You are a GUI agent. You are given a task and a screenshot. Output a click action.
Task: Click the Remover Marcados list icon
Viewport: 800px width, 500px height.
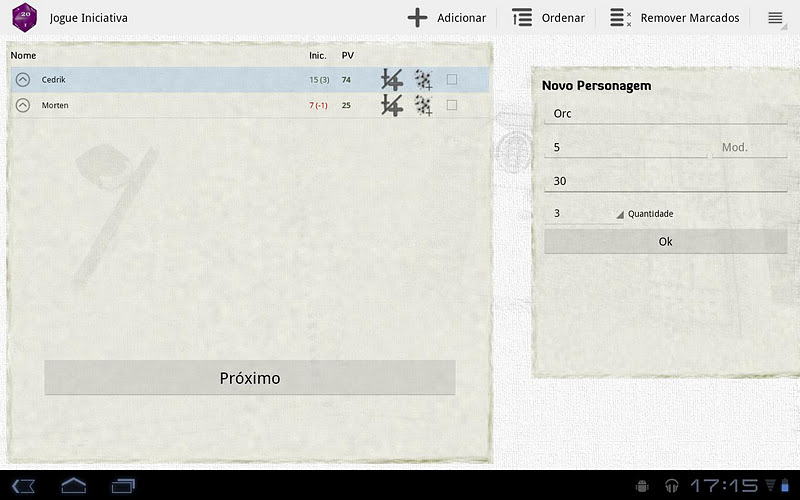621,18
